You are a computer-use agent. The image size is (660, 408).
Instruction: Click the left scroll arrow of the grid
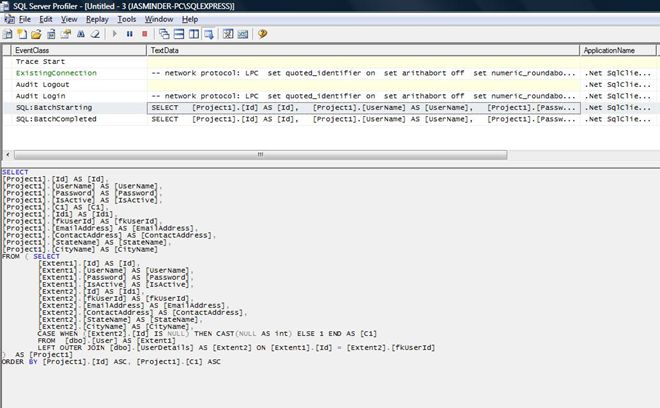(8, 155)
